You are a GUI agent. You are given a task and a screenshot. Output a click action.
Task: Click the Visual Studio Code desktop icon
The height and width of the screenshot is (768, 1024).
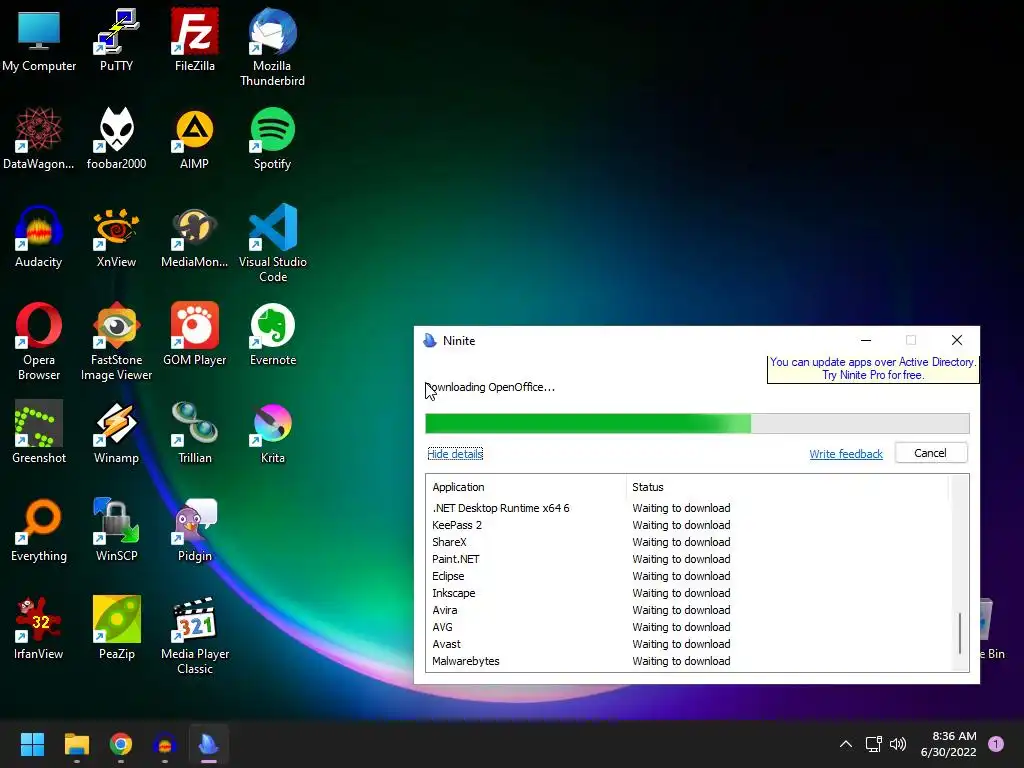[x=272, y=243]
